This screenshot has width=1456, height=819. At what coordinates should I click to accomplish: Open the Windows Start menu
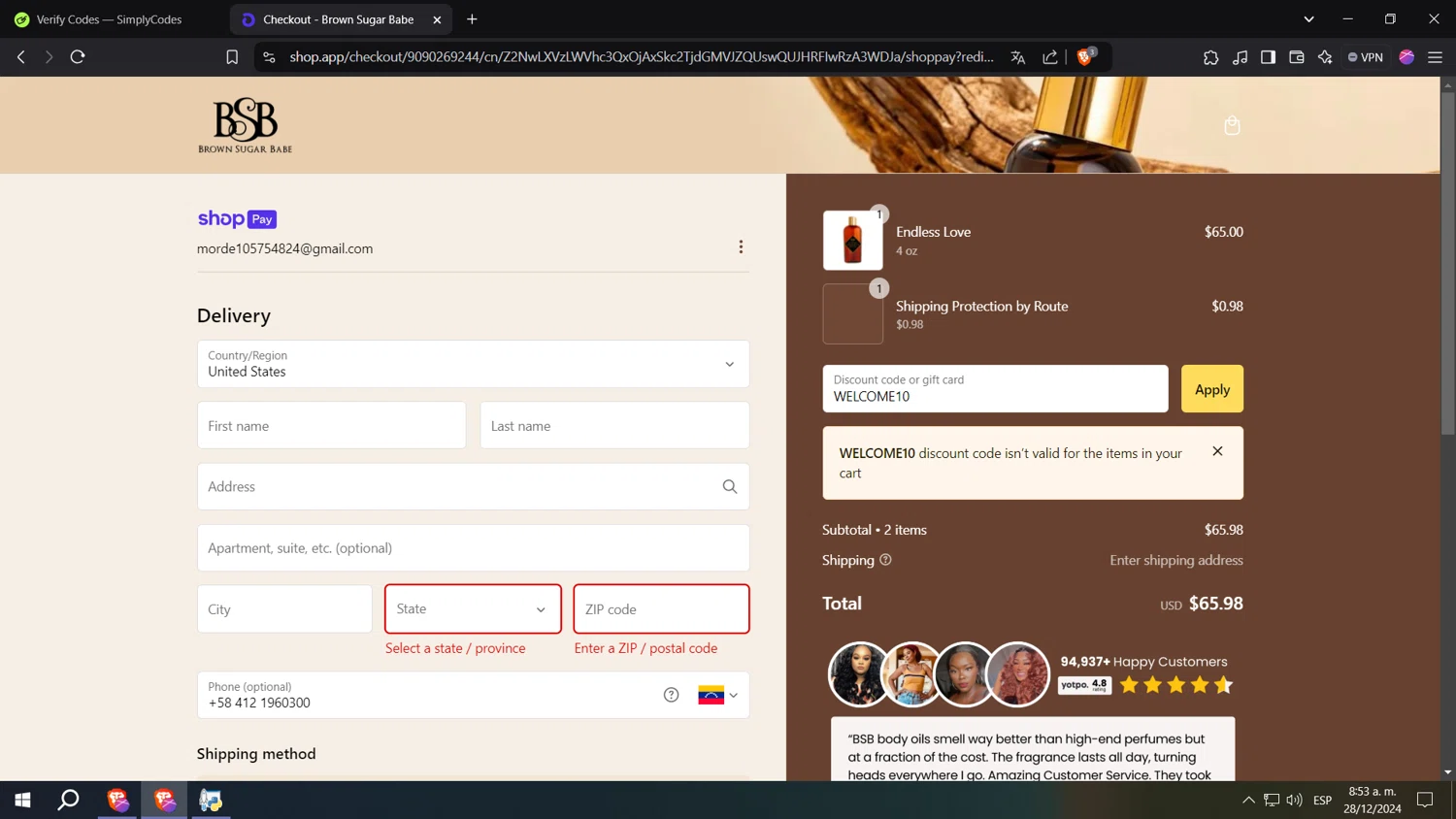[22, 800]
